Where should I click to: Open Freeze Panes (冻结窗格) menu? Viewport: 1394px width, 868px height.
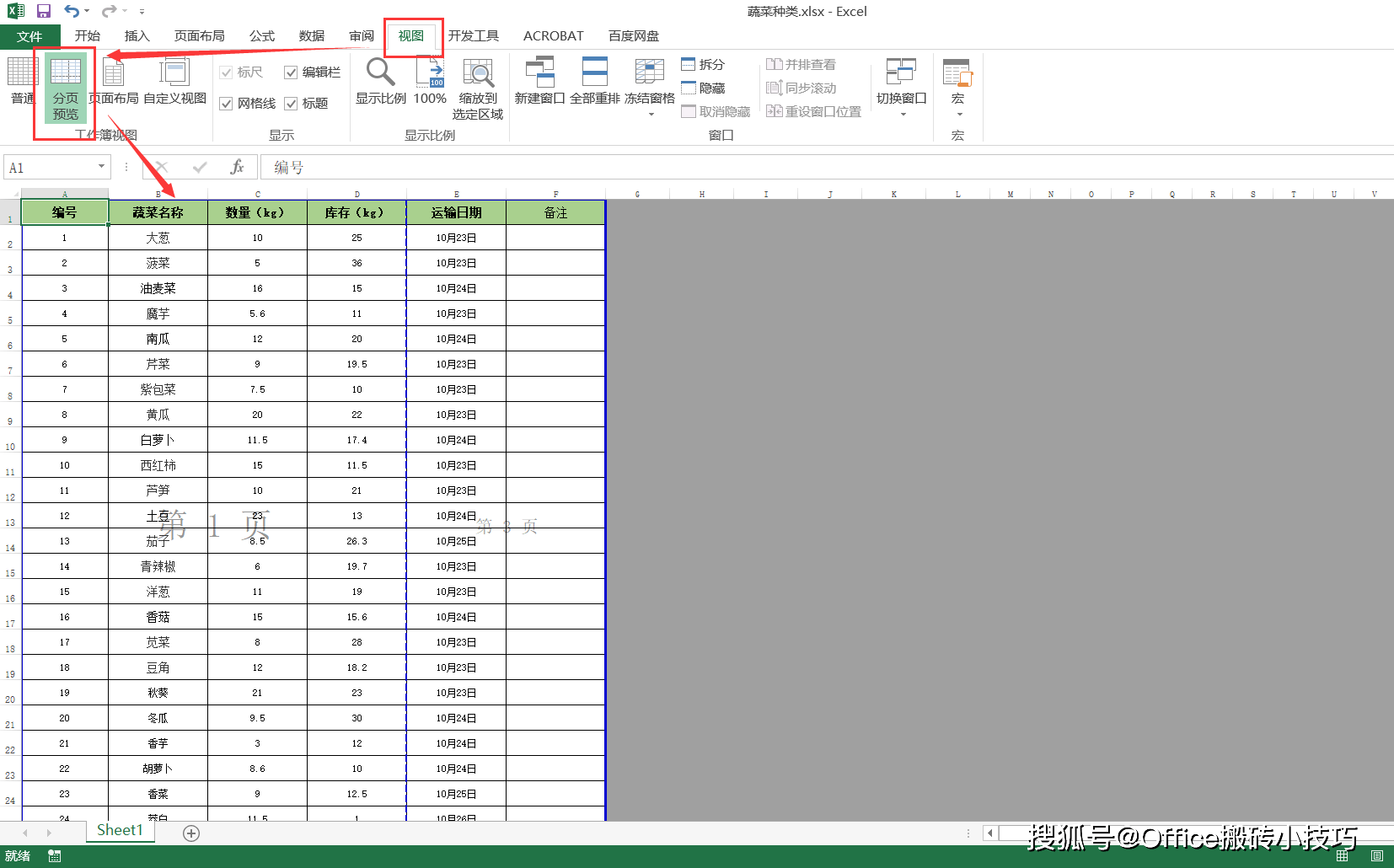click(x=650, y=87)
